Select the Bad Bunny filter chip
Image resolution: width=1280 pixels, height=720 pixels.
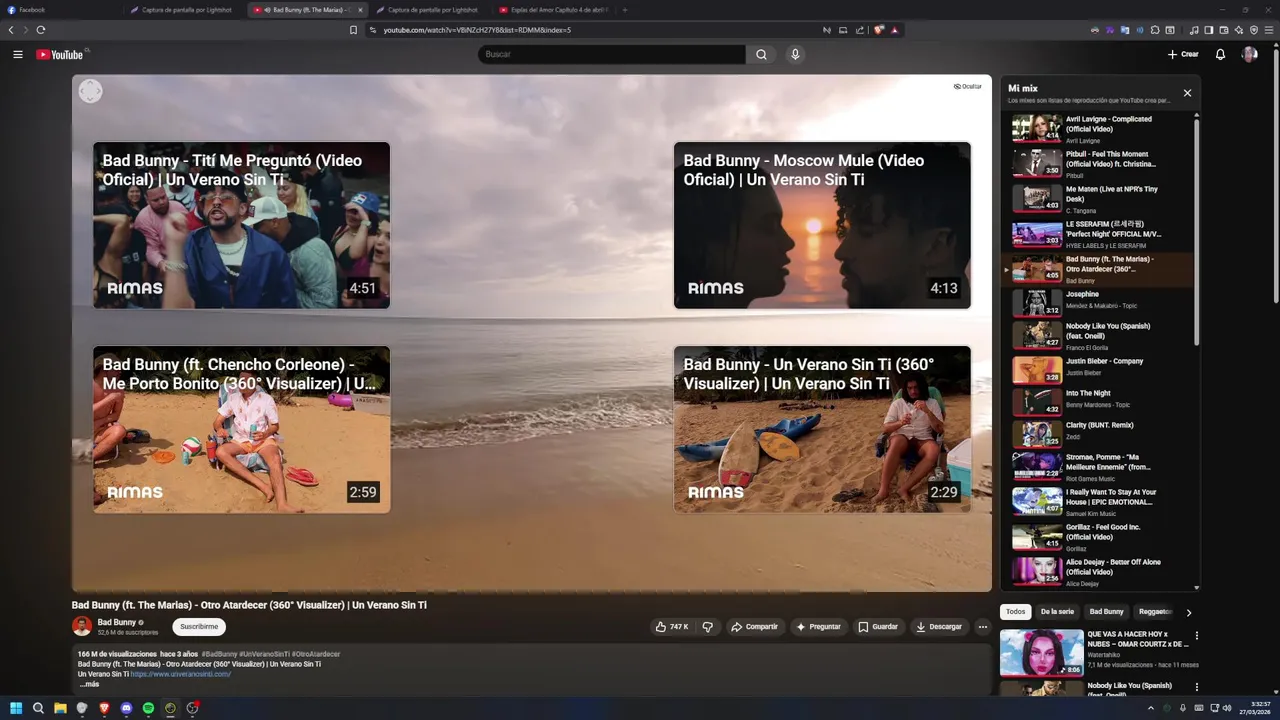click(x=1106, y=612)
